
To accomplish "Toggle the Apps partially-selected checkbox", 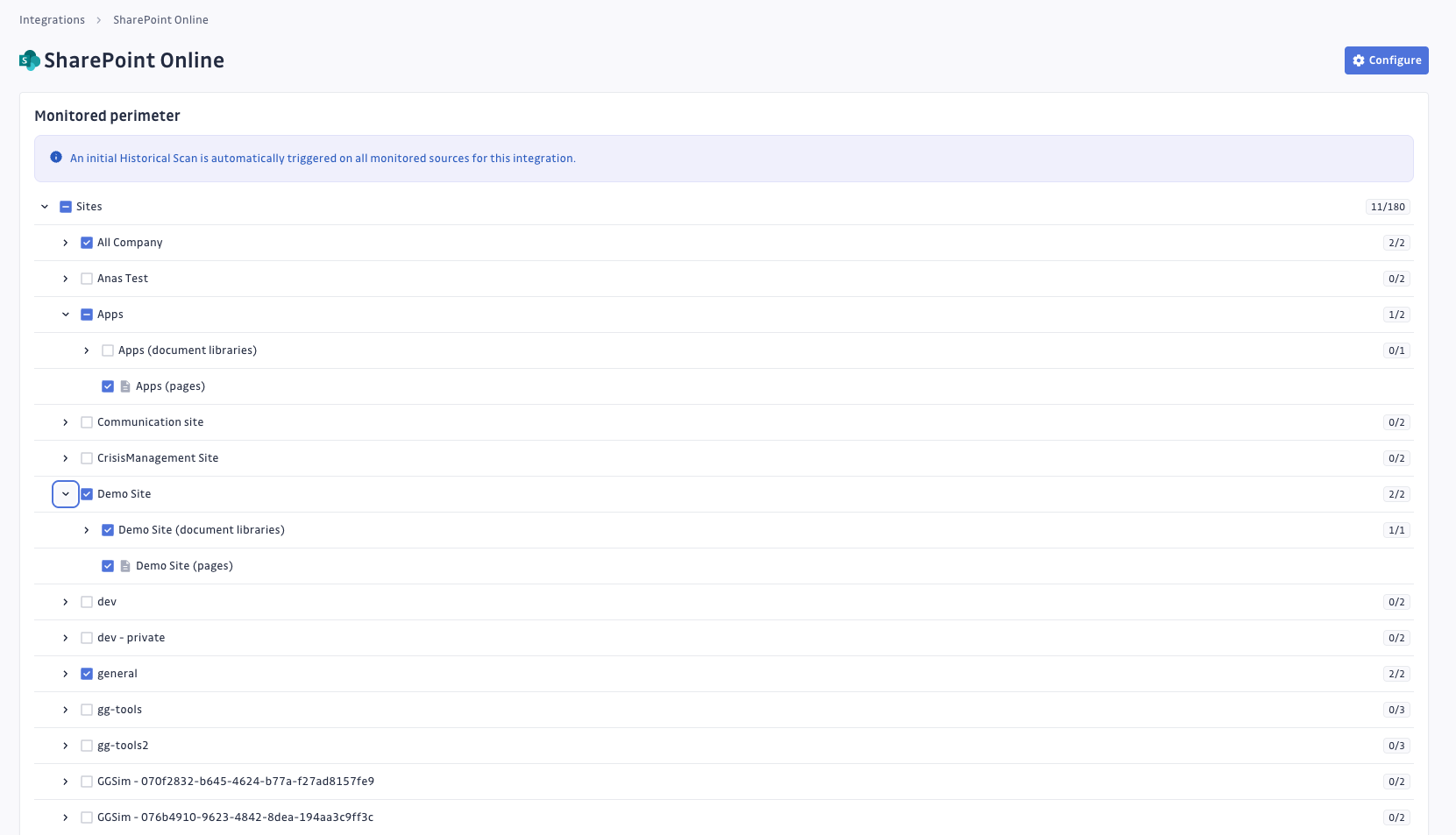I will pos(87,315).
